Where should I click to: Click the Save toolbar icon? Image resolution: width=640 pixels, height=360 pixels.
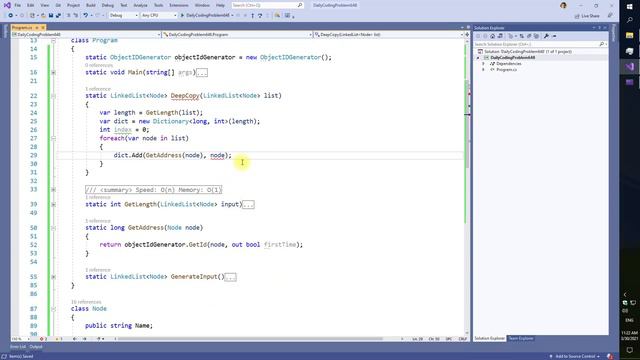(x=51, y=16)
